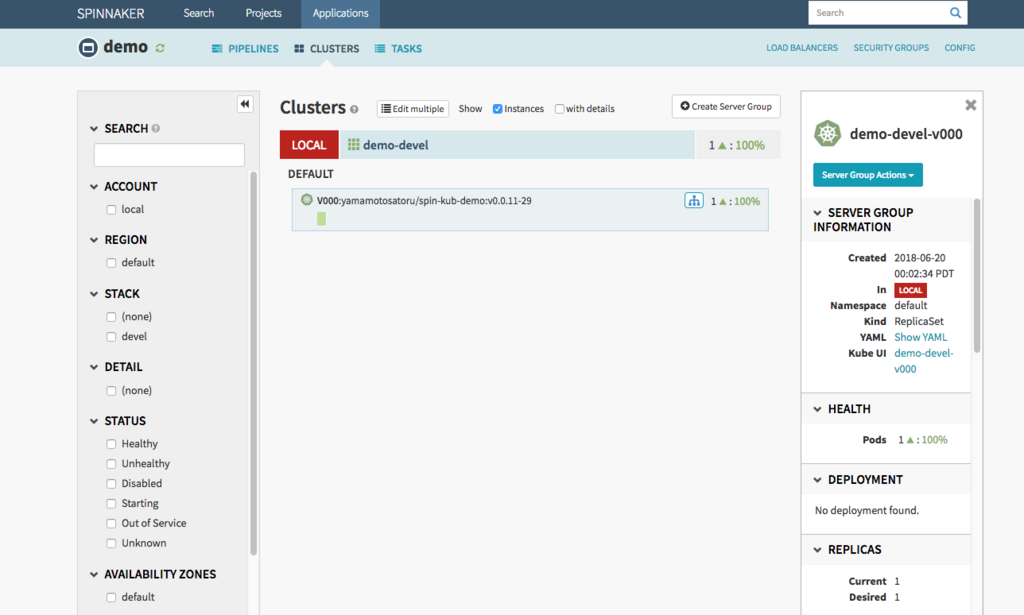Viewport: 1024px width, 615px height.
Task: Tick the default region checkbox
Action: click(111, 262)
